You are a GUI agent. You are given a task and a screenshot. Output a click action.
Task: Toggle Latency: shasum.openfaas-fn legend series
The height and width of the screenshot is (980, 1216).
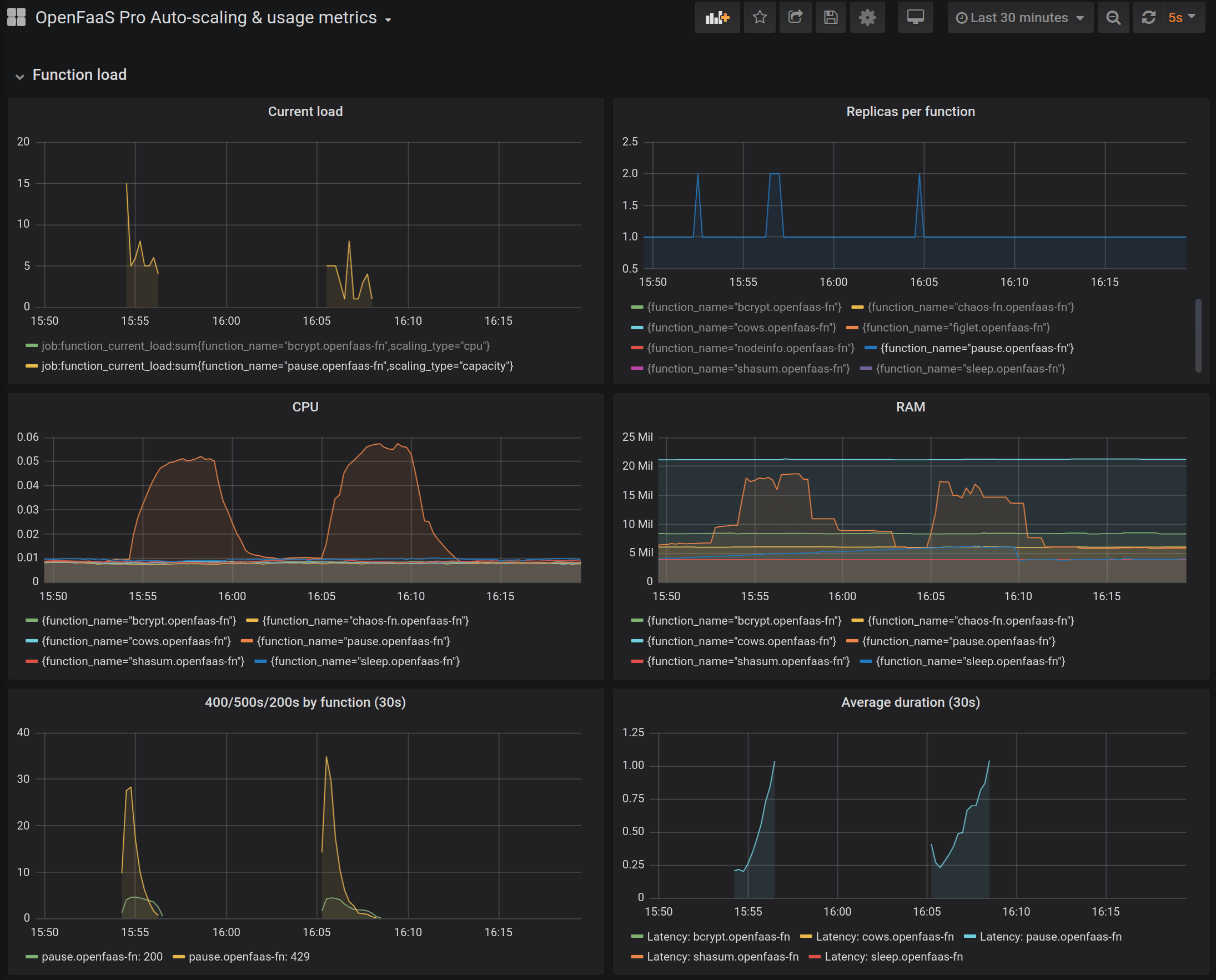[x=722, y=957]
